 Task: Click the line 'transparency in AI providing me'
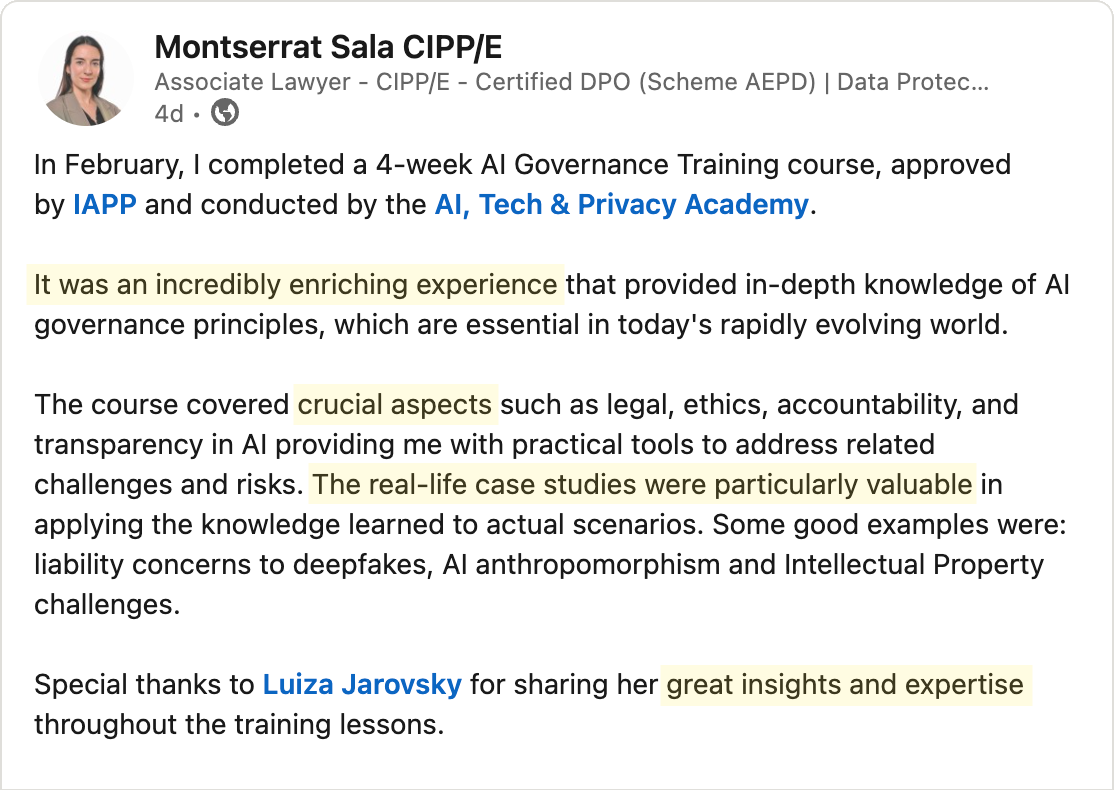coord(485,445)
